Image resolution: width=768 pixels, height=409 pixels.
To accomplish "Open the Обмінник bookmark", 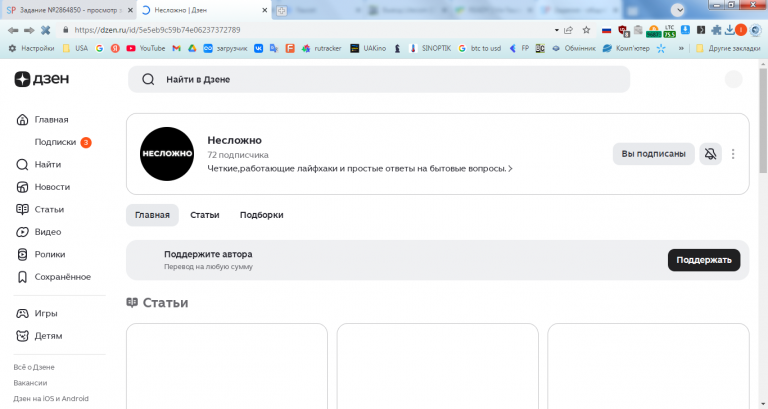I will coord(574,48).
